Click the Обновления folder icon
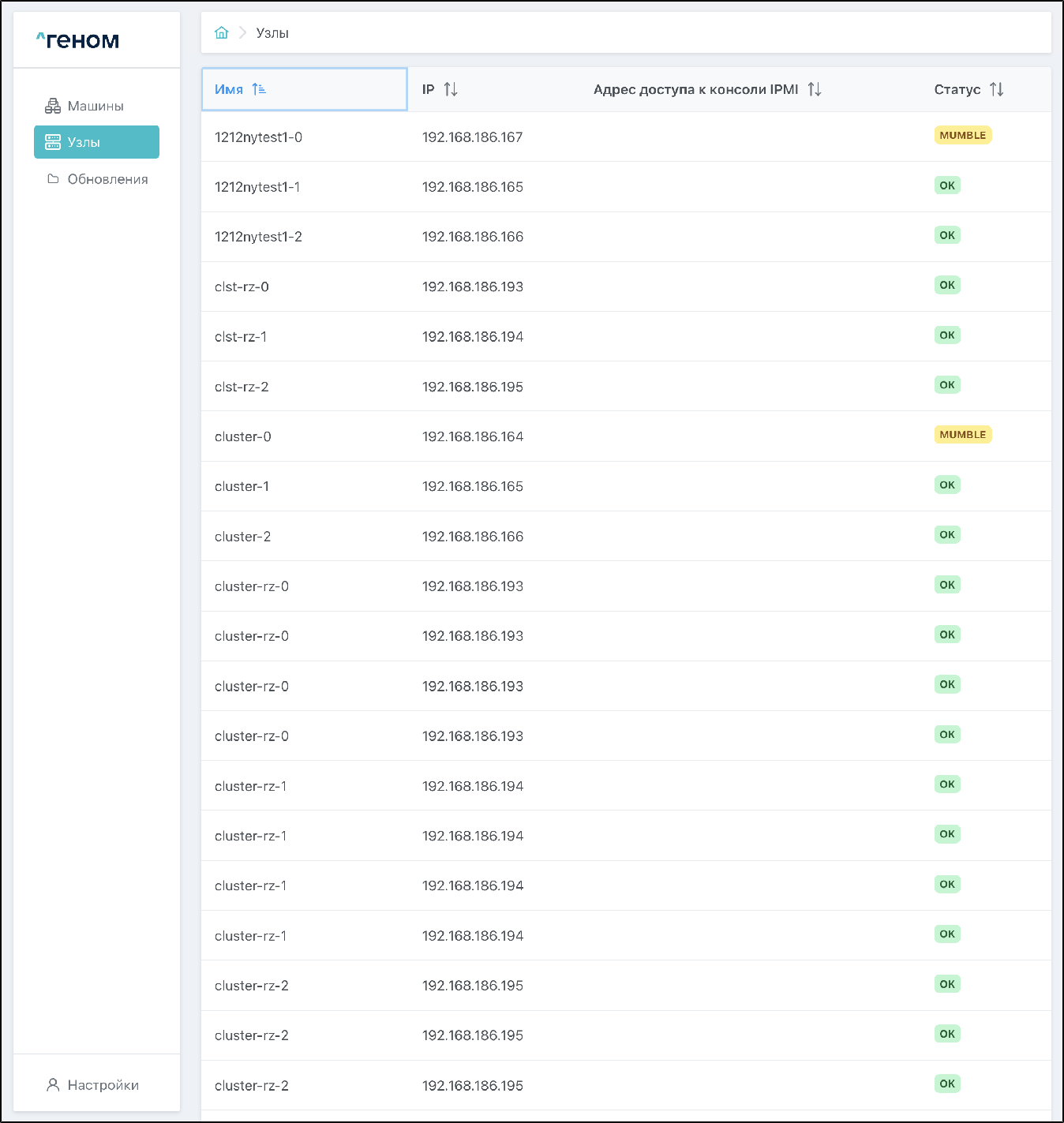The width and height of the screenshot is (1064, 1123). point(53,179)
